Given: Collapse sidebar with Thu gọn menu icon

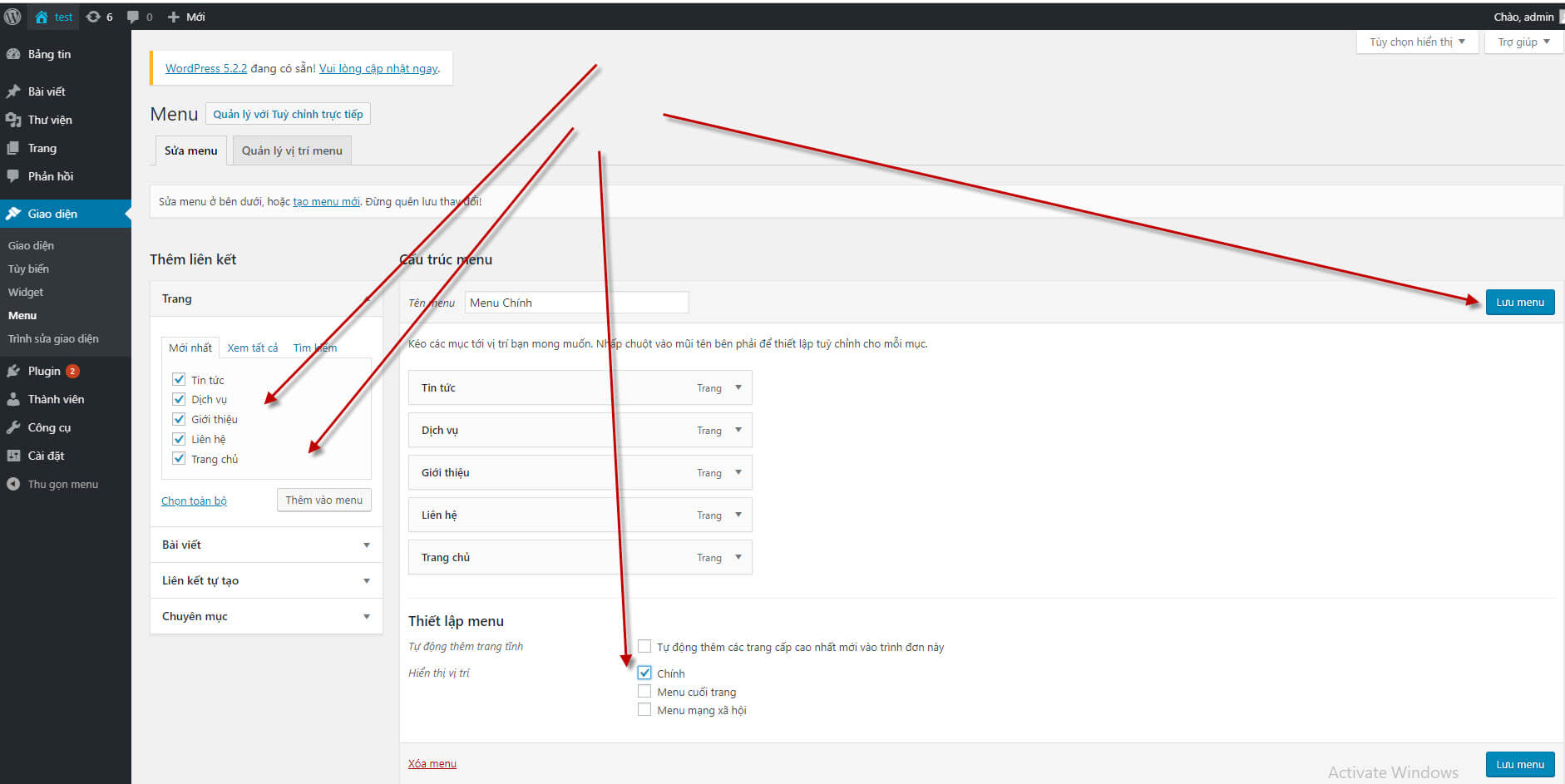Looking at the screenshot, I should (x=13, y=484).
